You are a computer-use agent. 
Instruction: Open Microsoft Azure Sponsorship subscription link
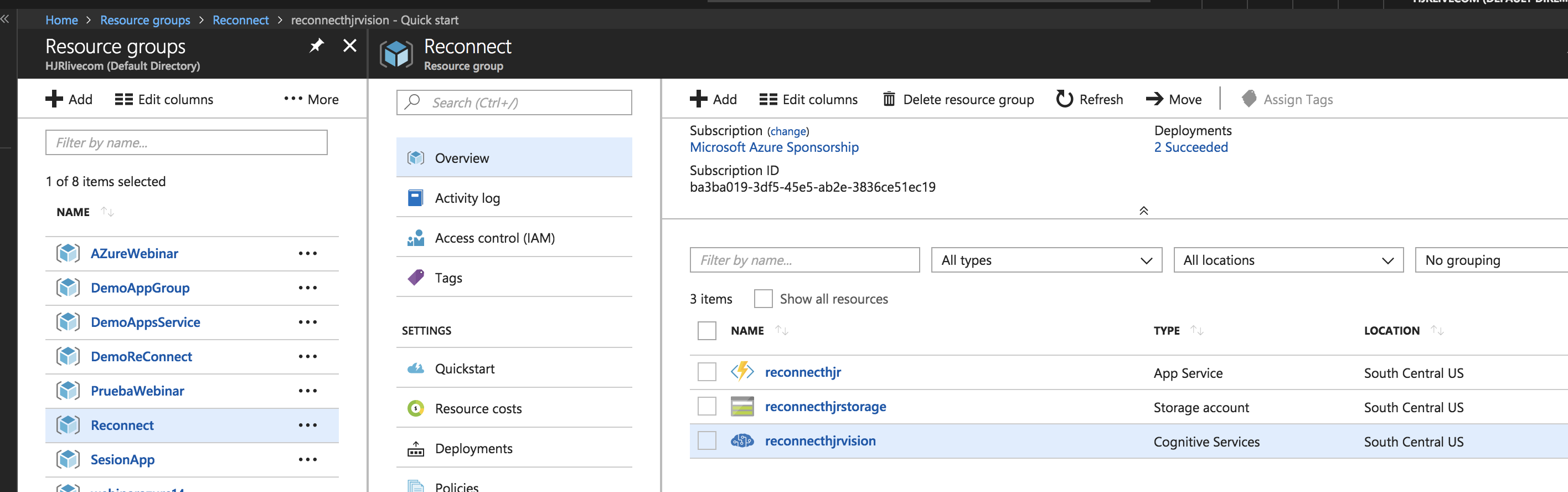[773, 147]
